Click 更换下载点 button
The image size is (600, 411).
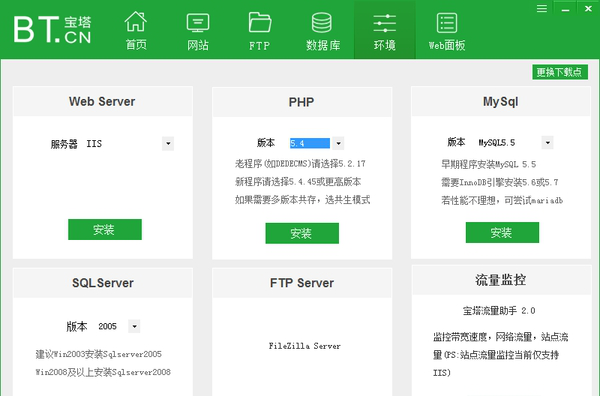coord(560,72)
